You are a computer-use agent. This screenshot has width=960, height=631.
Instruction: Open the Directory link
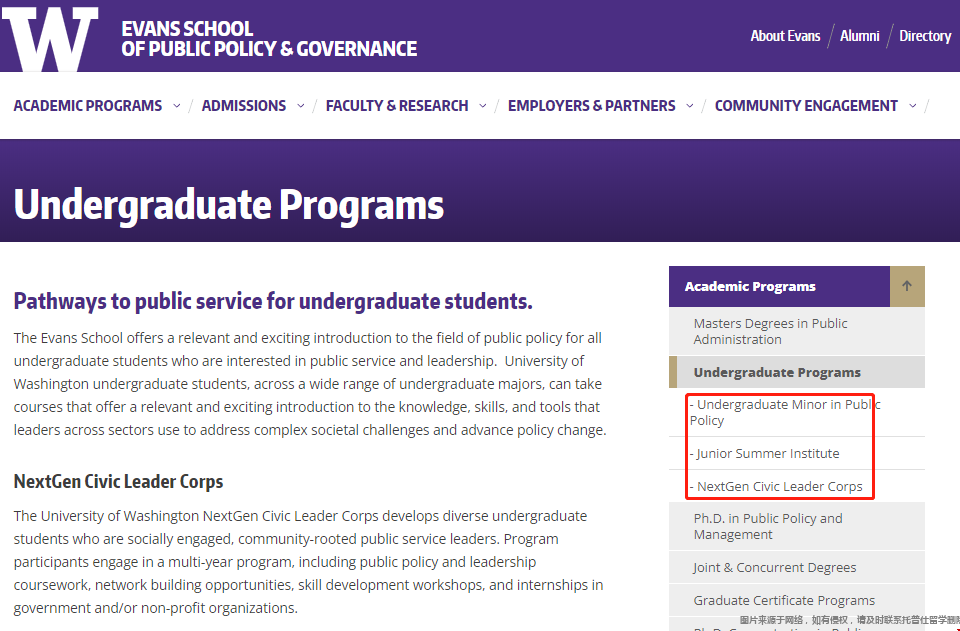[925, 36]
